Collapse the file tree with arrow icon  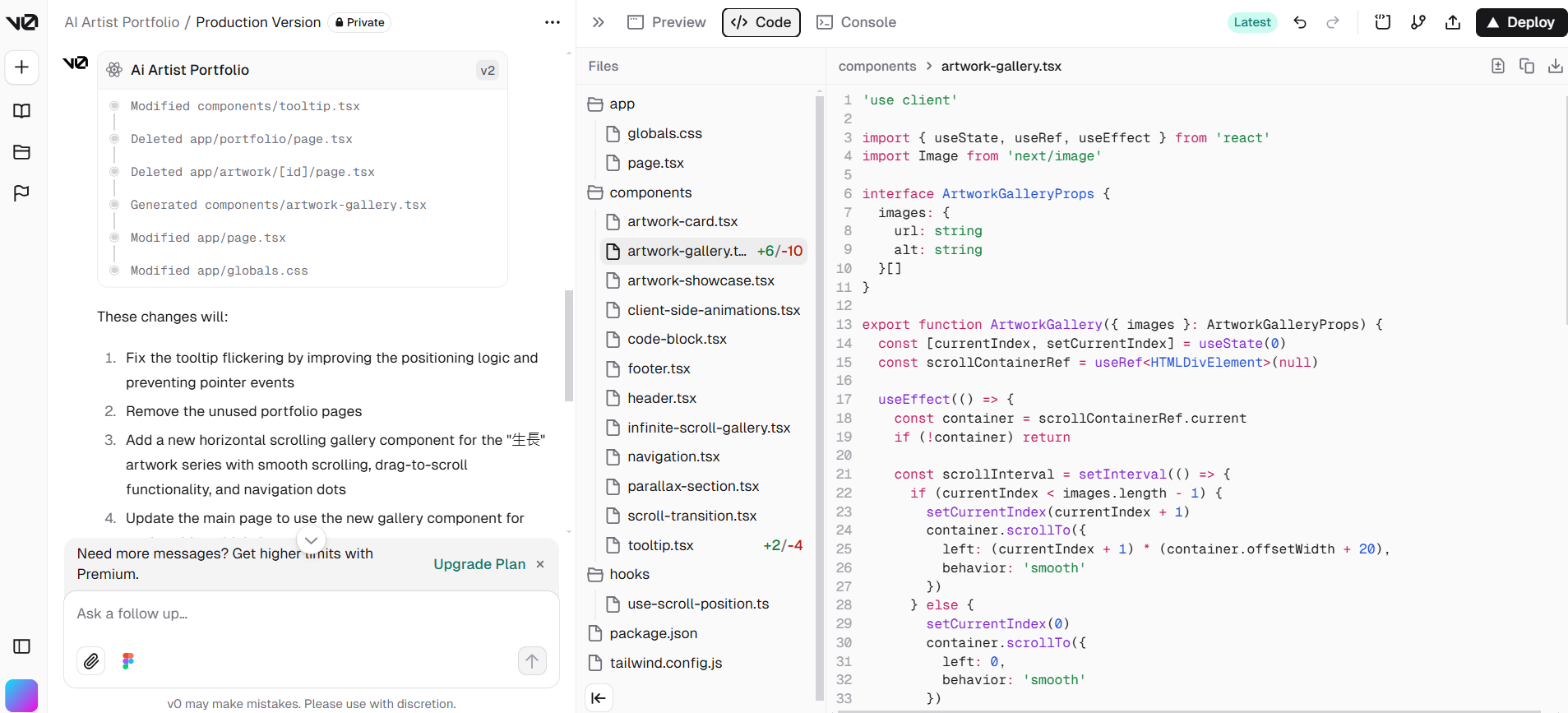599,698
